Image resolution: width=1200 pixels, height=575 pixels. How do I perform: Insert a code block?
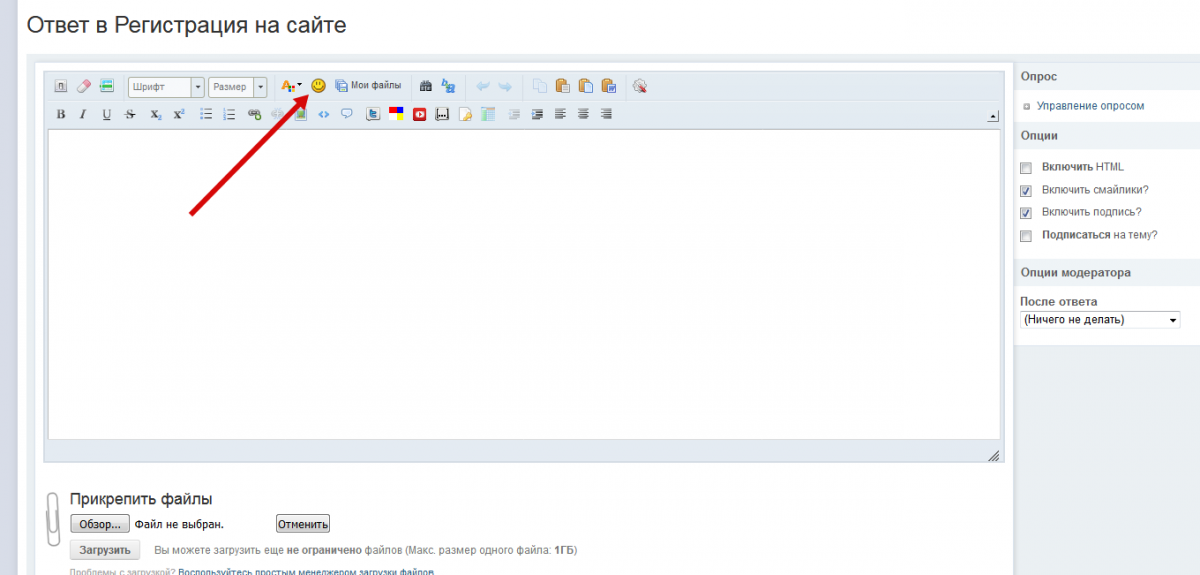pyautogui.click(x=323, y=114)
